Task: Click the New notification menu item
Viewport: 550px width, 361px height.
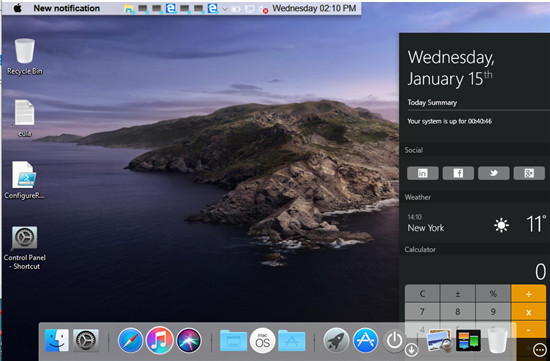Action: click(x=67, y=8)
